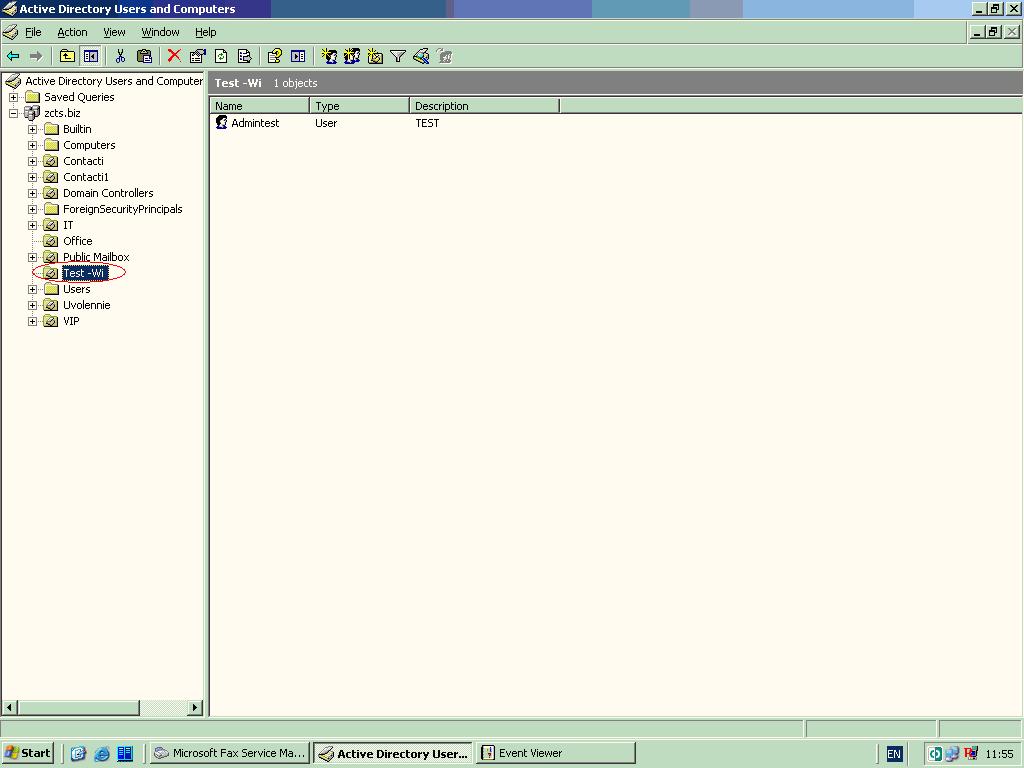Image resolution: width=1024 pixels, height=768 pixels.
Task: Sort by the Type column header
Action: point(359,106)
